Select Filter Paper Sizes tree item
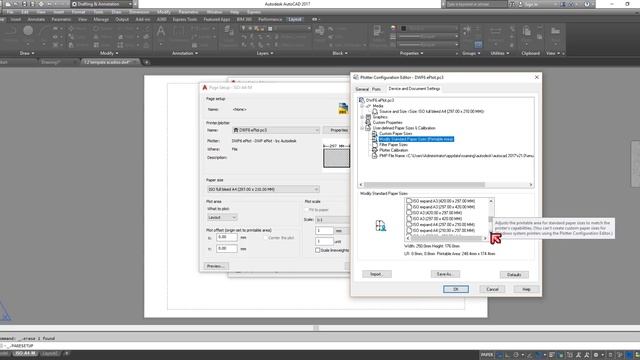The width and height of the screenshot is (640, 360). click(393, 144)
